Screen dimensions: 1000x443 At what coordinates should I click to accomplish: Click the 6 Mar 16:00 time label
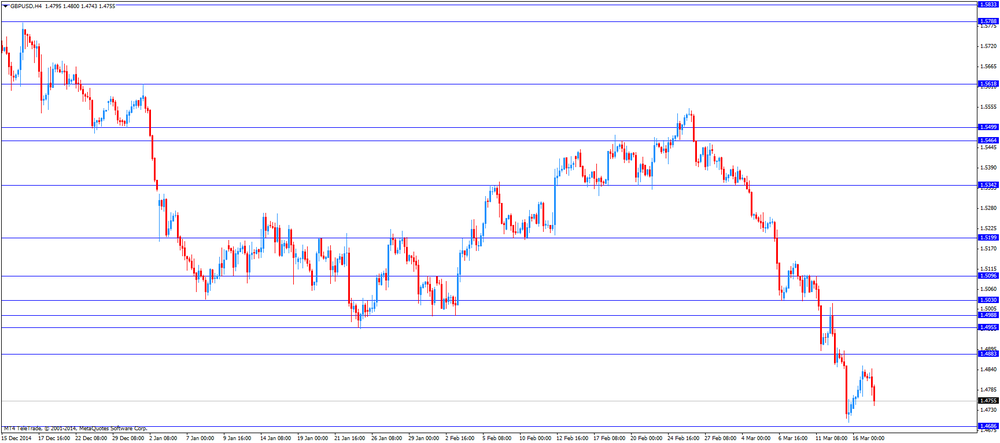[795, 439]
